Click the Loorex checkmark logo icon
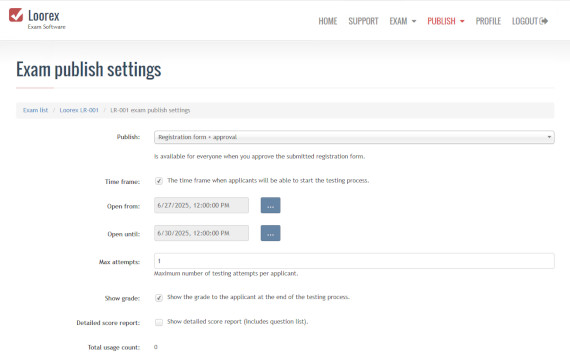Image resolution: width=570 pixels, height=360 pixels. click(x=16, y=15)
